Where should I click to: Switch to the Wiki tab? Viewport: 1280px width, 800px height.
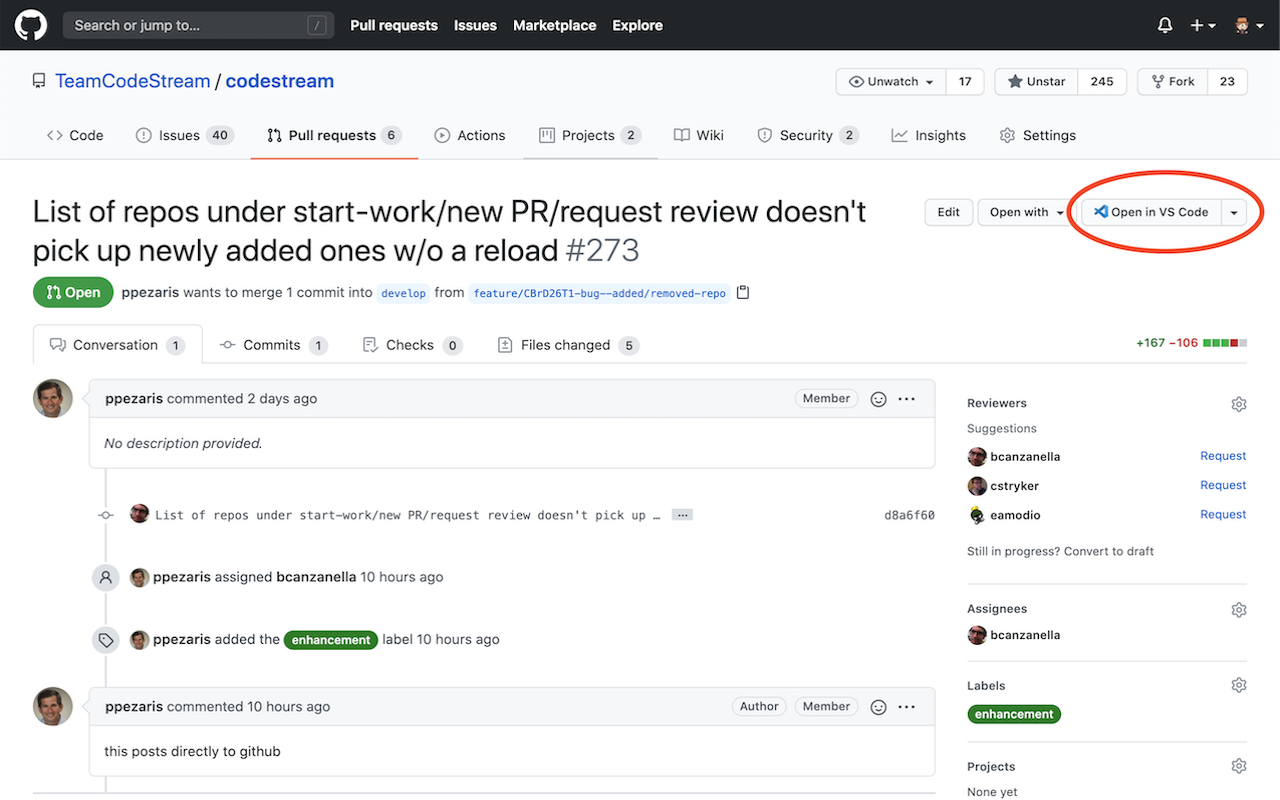(699, 135)
